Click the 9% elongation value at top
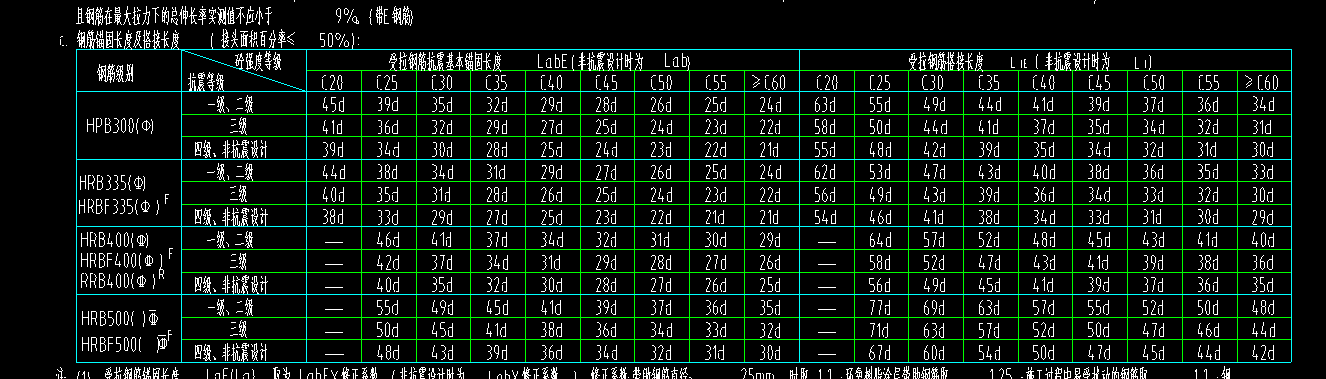 [347, 17]
